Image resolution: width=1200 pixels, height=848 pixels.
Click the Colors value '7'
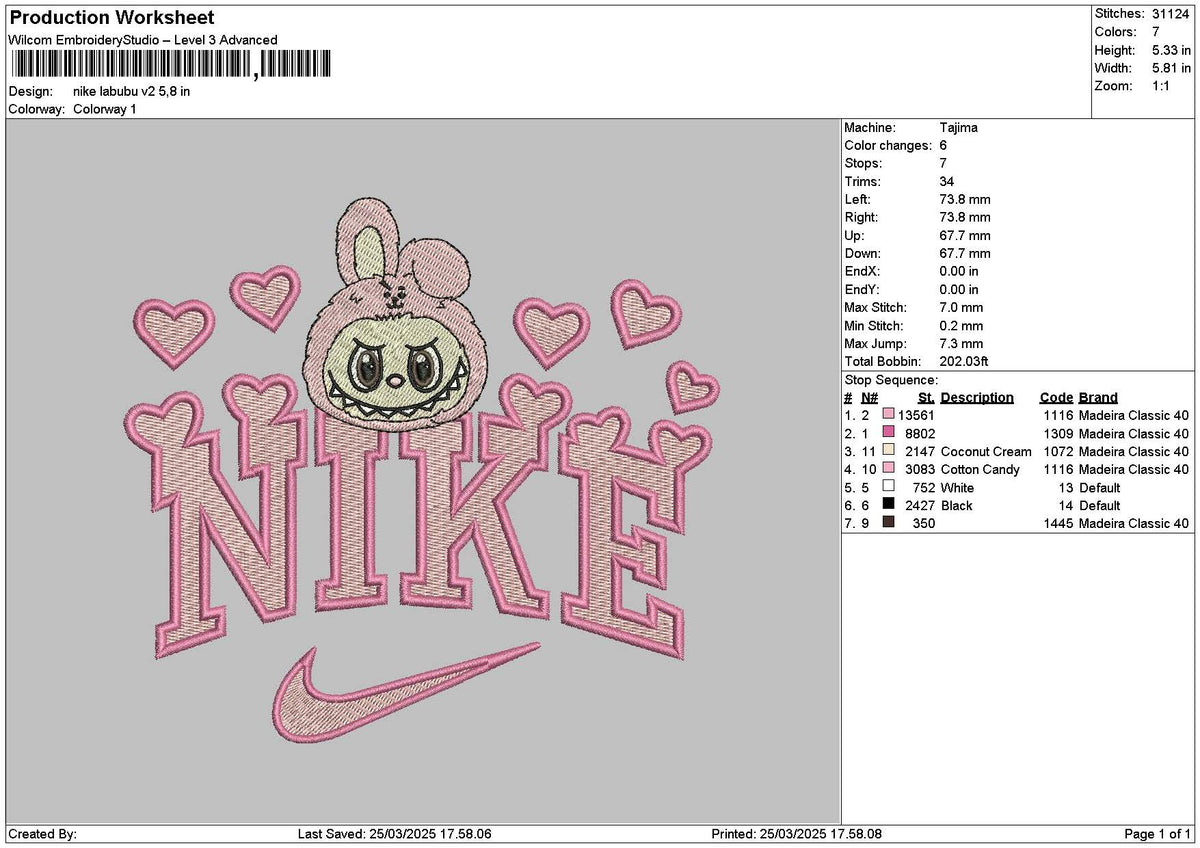click(1156, 32)
